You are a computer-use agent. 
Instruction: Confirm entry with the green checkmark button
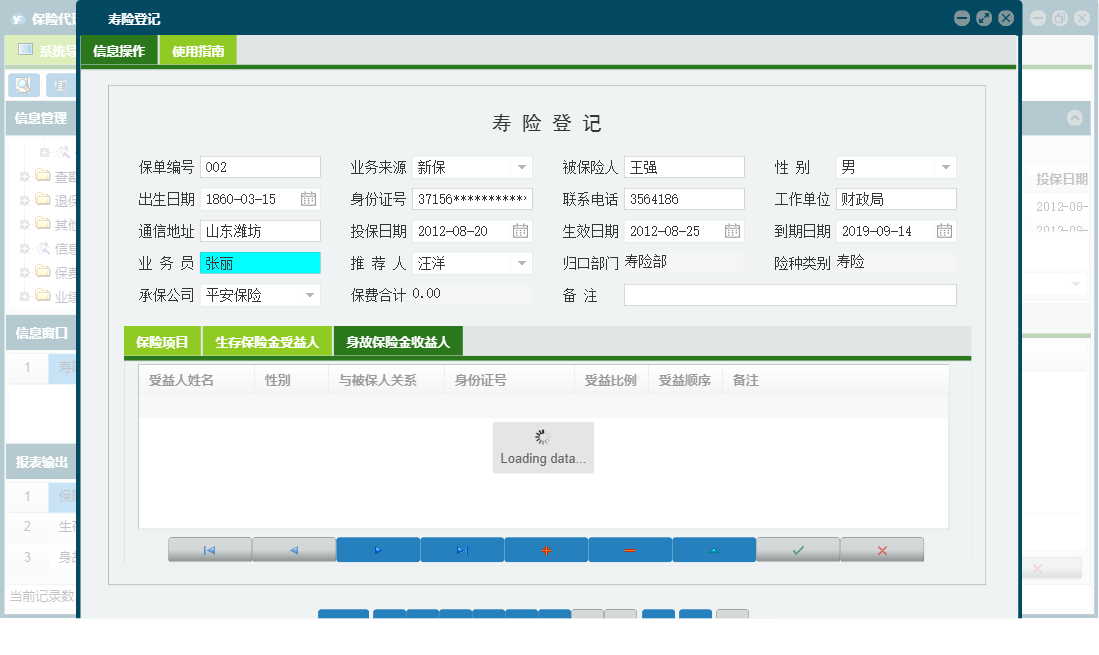click(798, 549)
